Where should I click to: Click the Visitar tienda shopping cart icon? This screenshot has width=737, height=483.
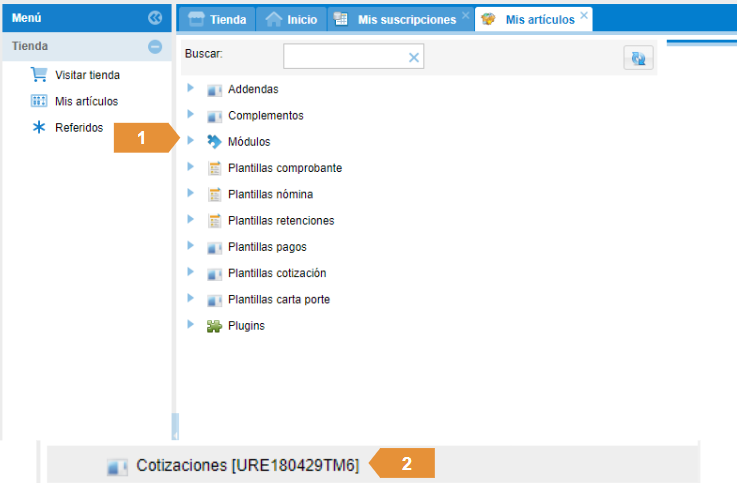tap(39, 75)
